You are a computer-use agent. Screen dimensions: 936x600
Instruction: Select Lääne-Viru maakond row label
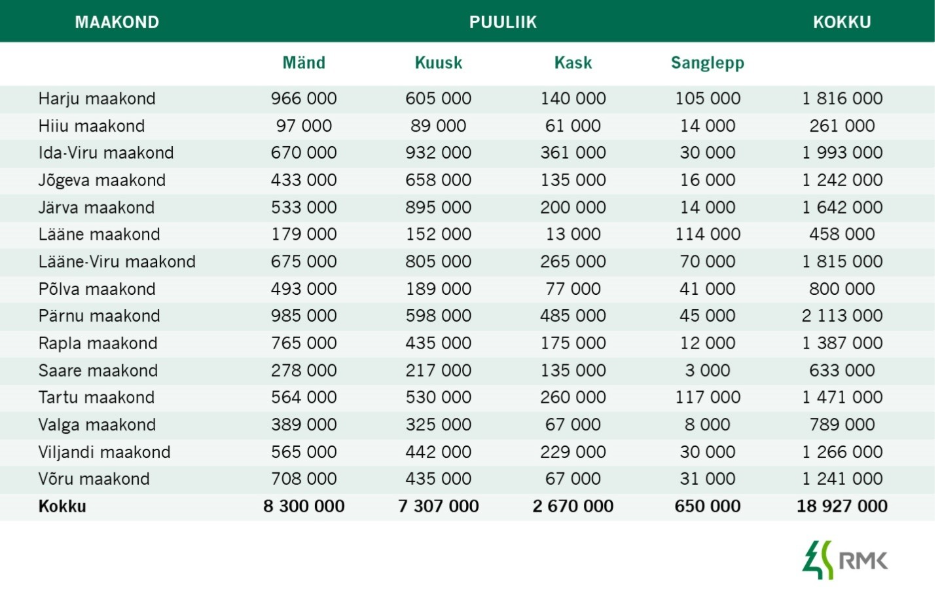tap(117, 262)
